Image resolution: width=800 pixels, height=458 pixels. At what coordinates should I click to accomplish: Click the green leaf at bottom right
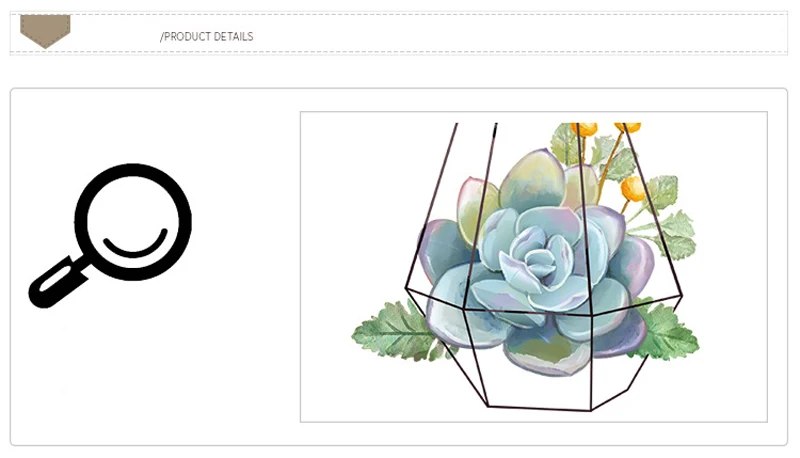pyautogui.click(x=666, y=330)
